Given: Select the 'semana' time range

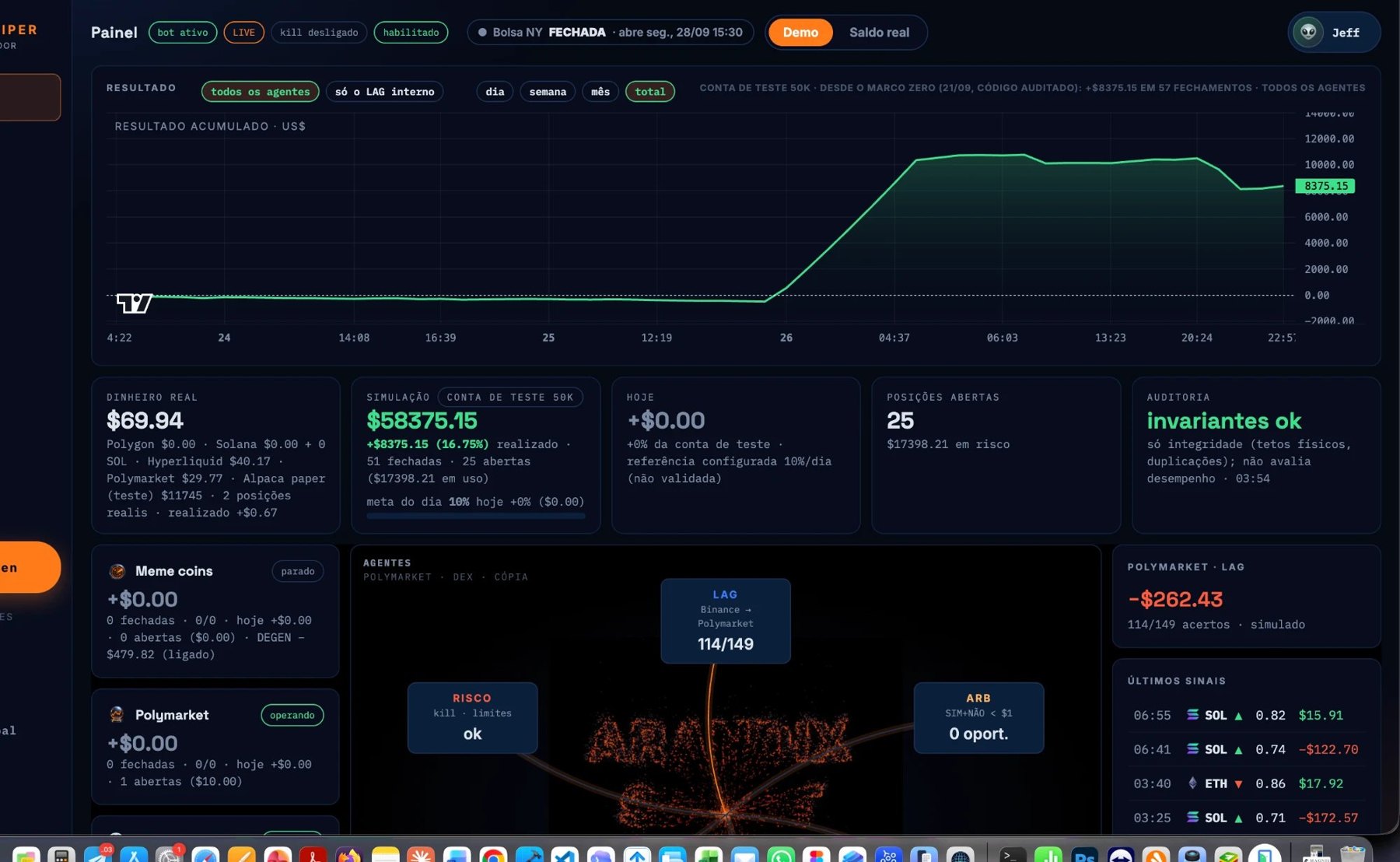Looking at the screenshot, I should pos(548,92).
